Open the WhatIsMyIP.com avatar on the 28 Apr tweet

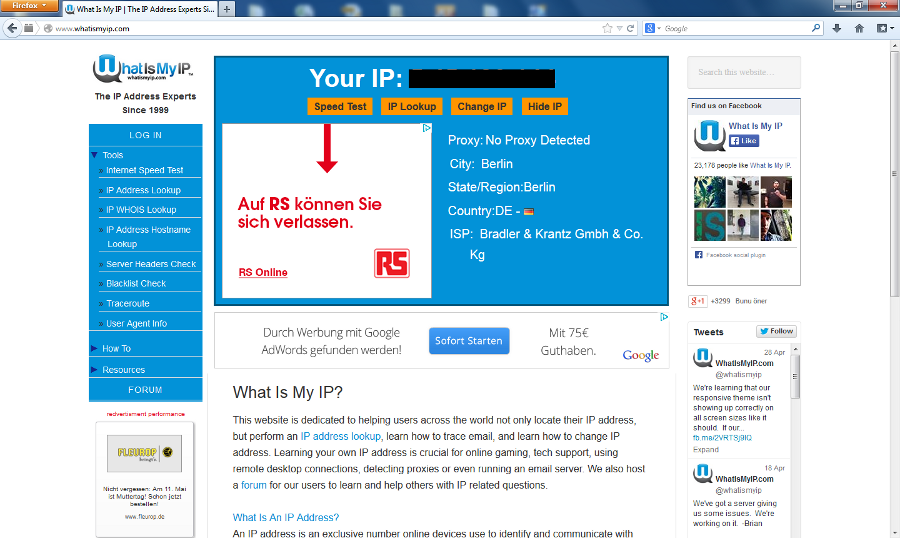point(703,358)
